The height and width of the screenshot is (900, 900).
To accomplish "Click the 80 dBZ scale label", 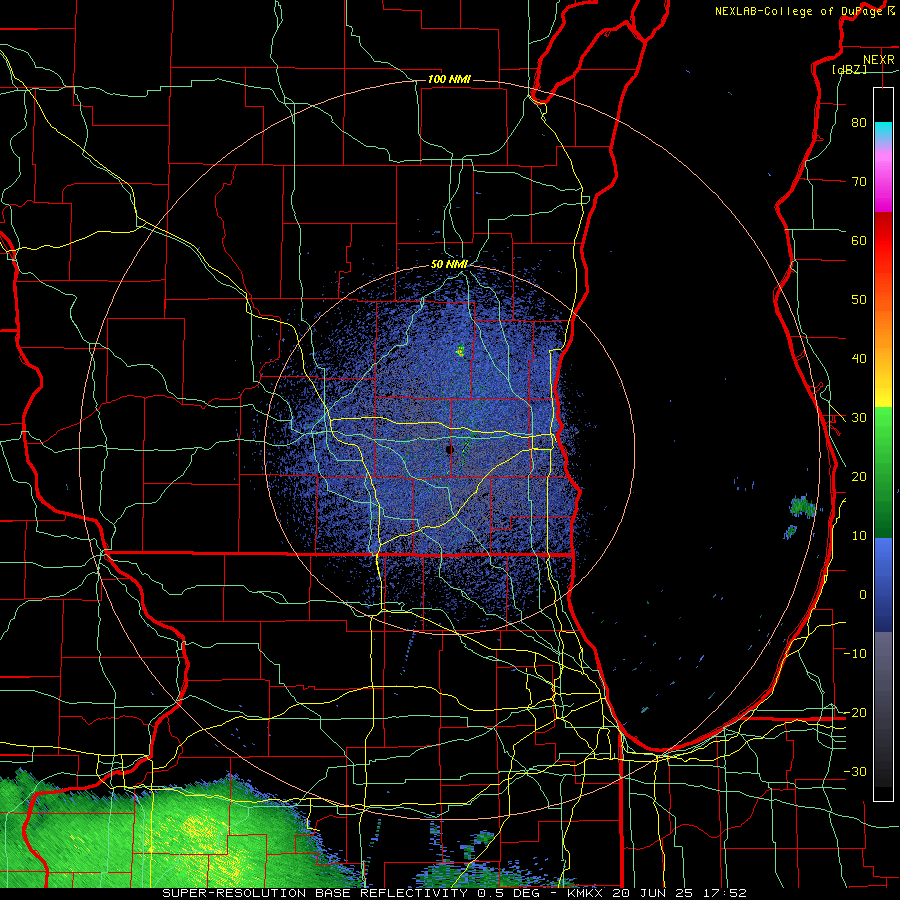I will point(859,122).
